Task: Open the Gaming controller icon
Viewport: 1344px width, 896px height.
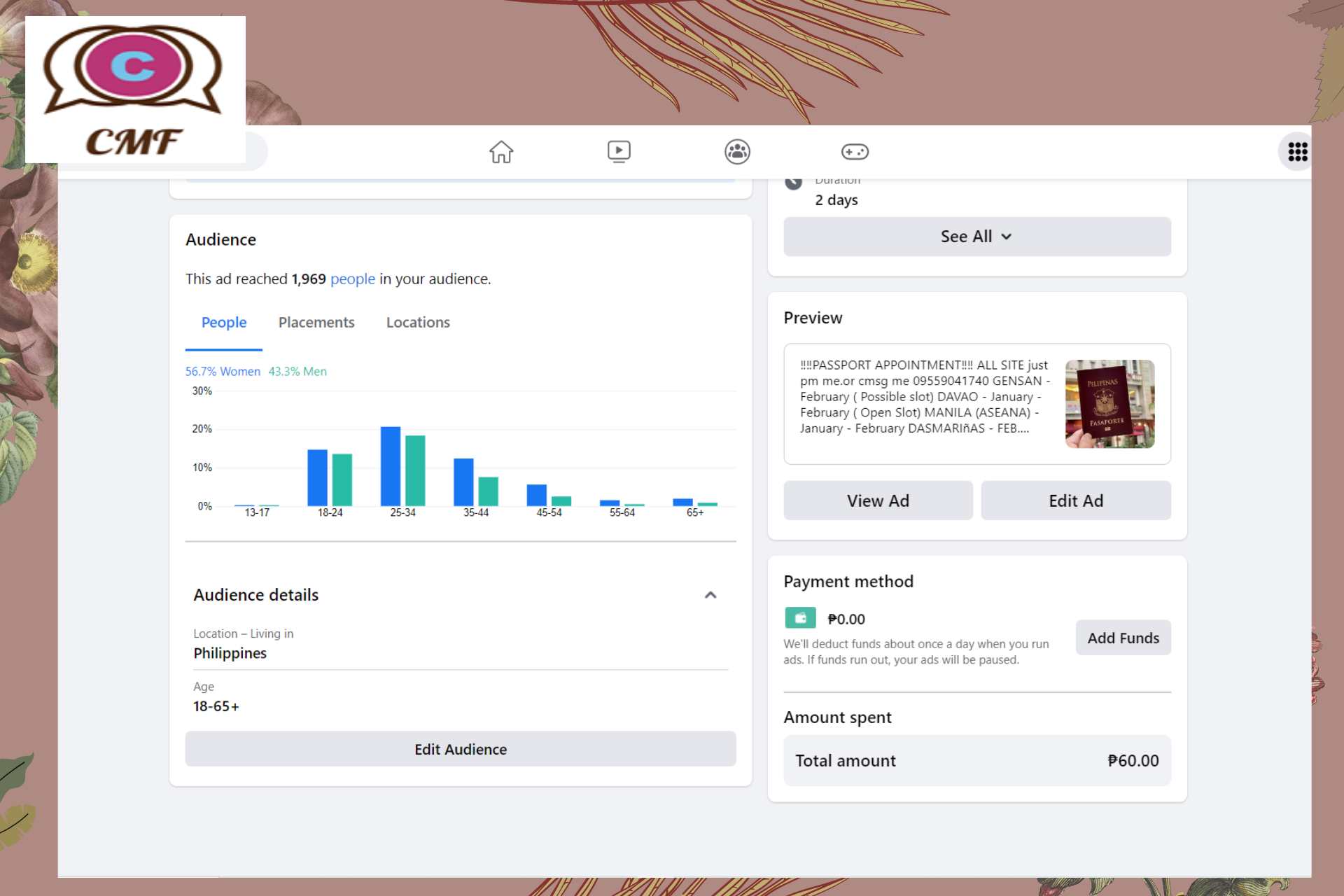Action: [x=855, y=151]
